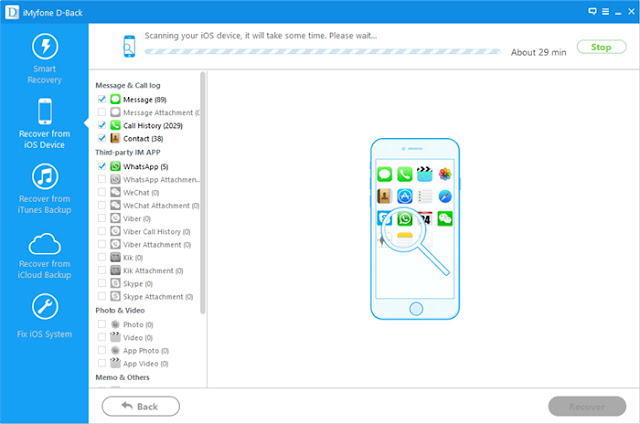640x424 pixels.
Task: Go Back to previous screen
Action: (140, 406)
